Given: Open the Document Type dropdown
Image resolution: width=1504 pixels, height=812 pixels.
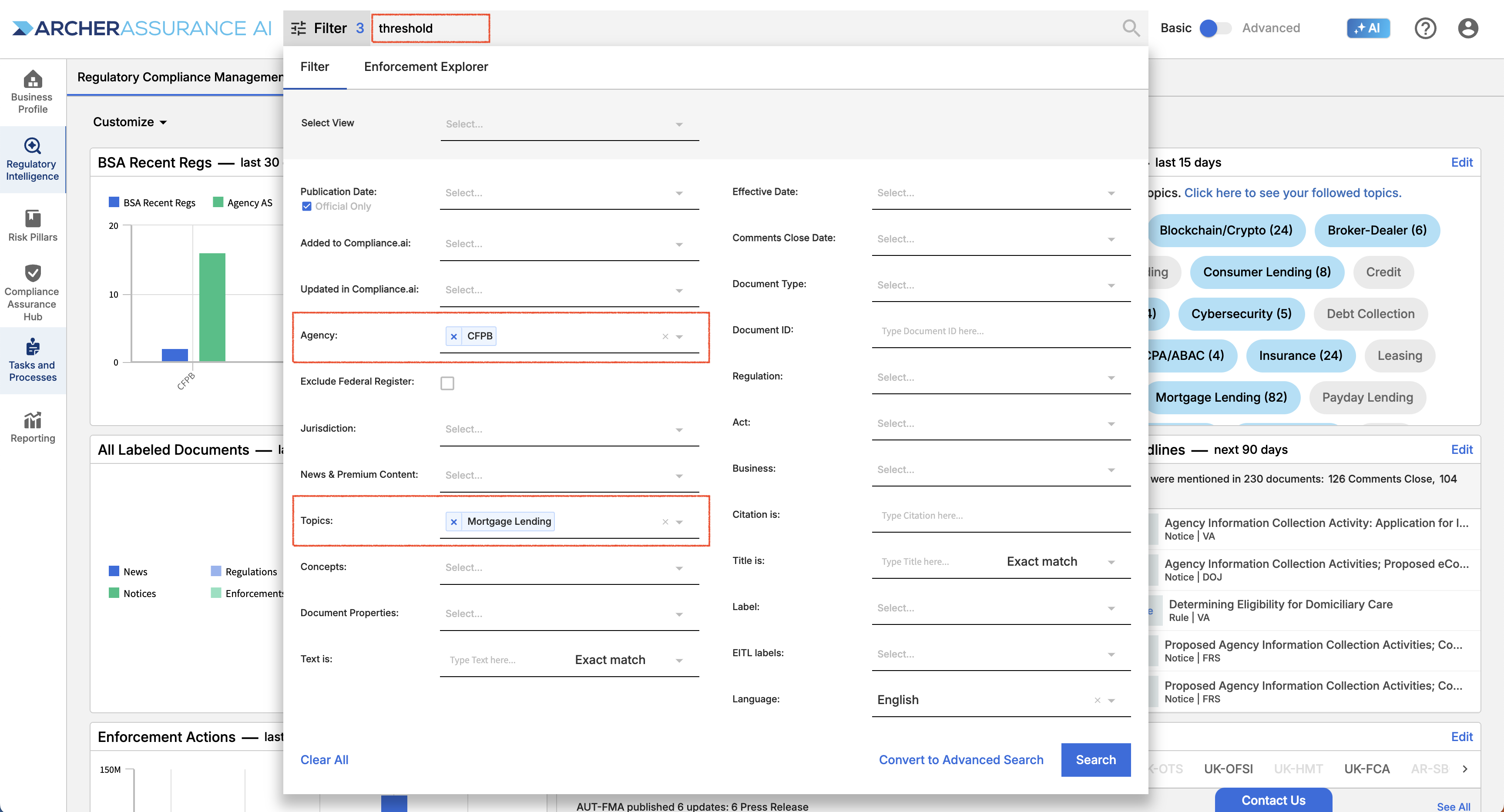Looking at the screenshot, I should pyautogui.click(x=1001, y=285).
